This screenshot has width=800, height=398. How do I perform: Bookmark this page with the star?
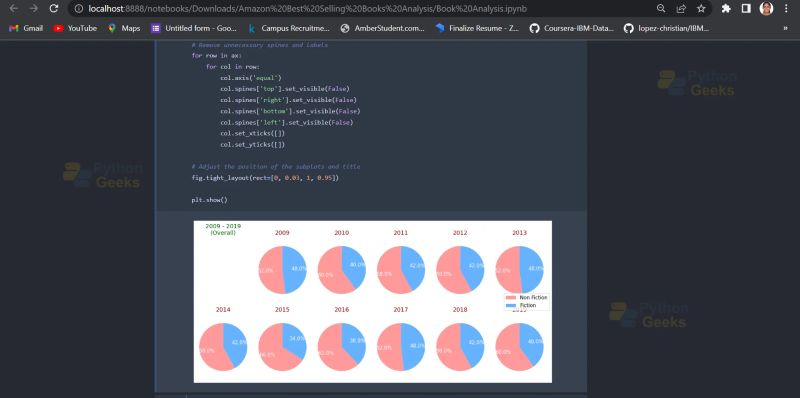[x=701, y=9]
